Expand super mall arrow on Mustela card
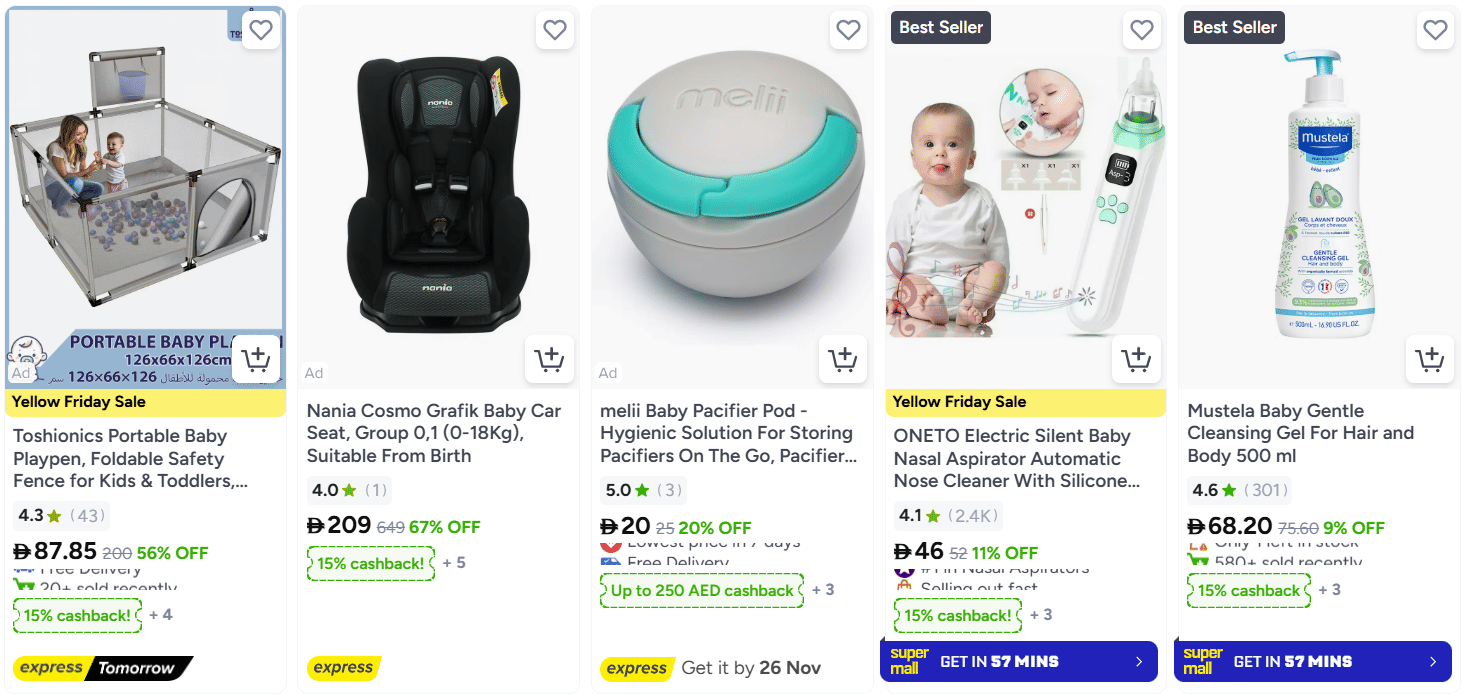Viewport: 1465px width, 694px height. [x=1433, y=662]
